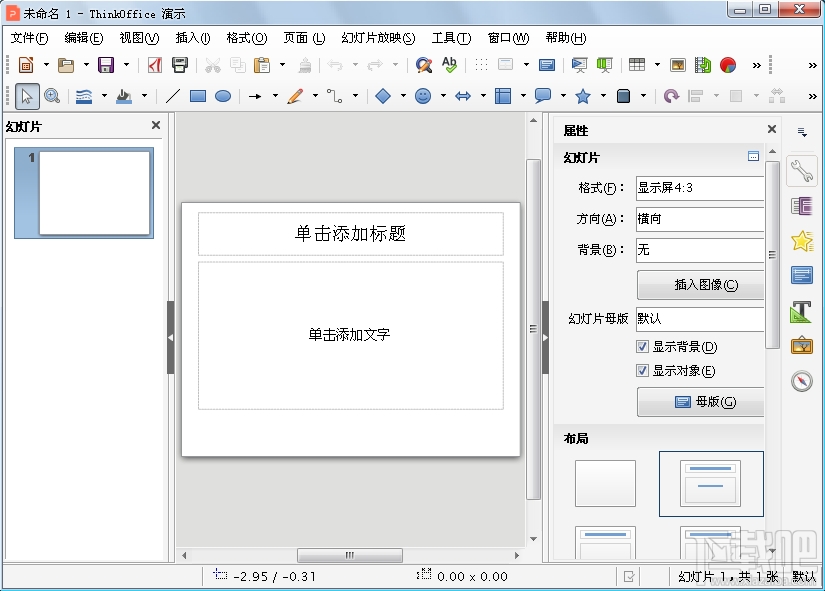Open the Insert Table toolbar icon

(637, 64)
